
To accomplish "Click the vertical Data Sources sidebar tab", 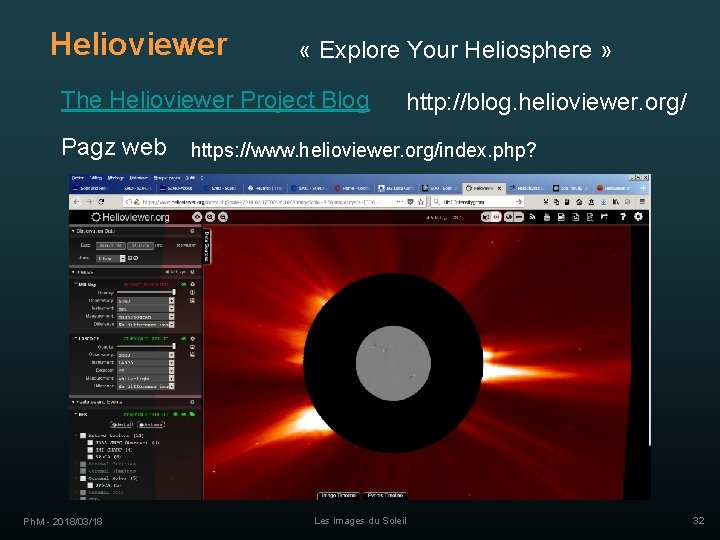I will pyautogui.click(x=207, y=247).
